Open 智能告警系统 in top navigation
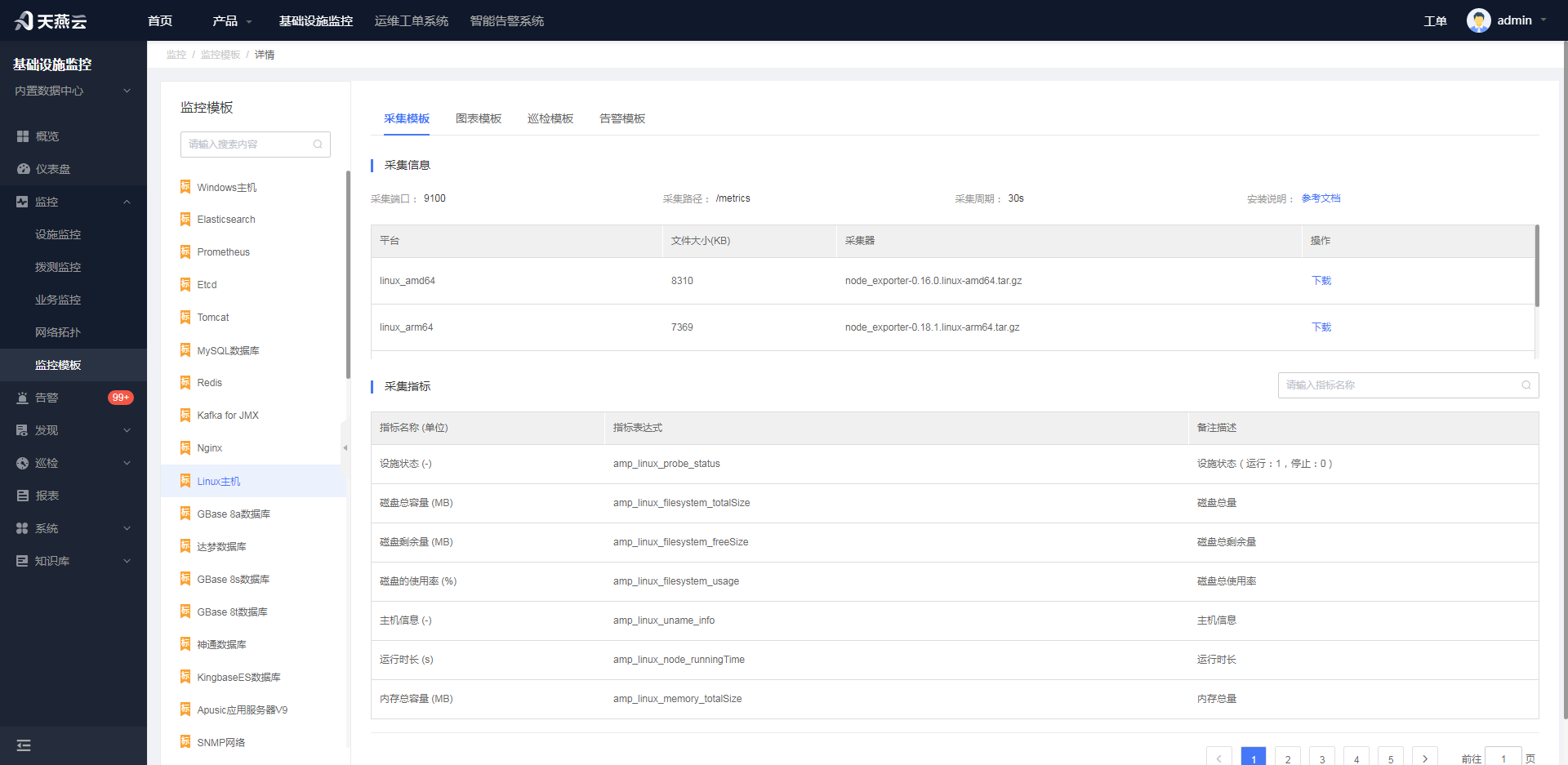The height and width of the screenshot is (765, 1568). 507,21
